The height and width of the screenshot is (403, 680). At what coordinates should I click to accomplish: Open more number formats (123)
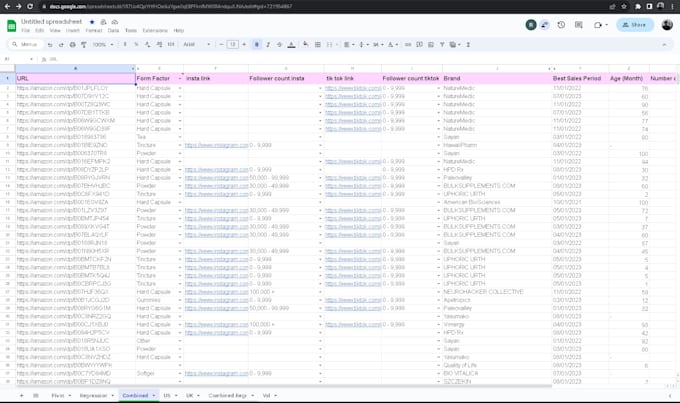[171, 44]
